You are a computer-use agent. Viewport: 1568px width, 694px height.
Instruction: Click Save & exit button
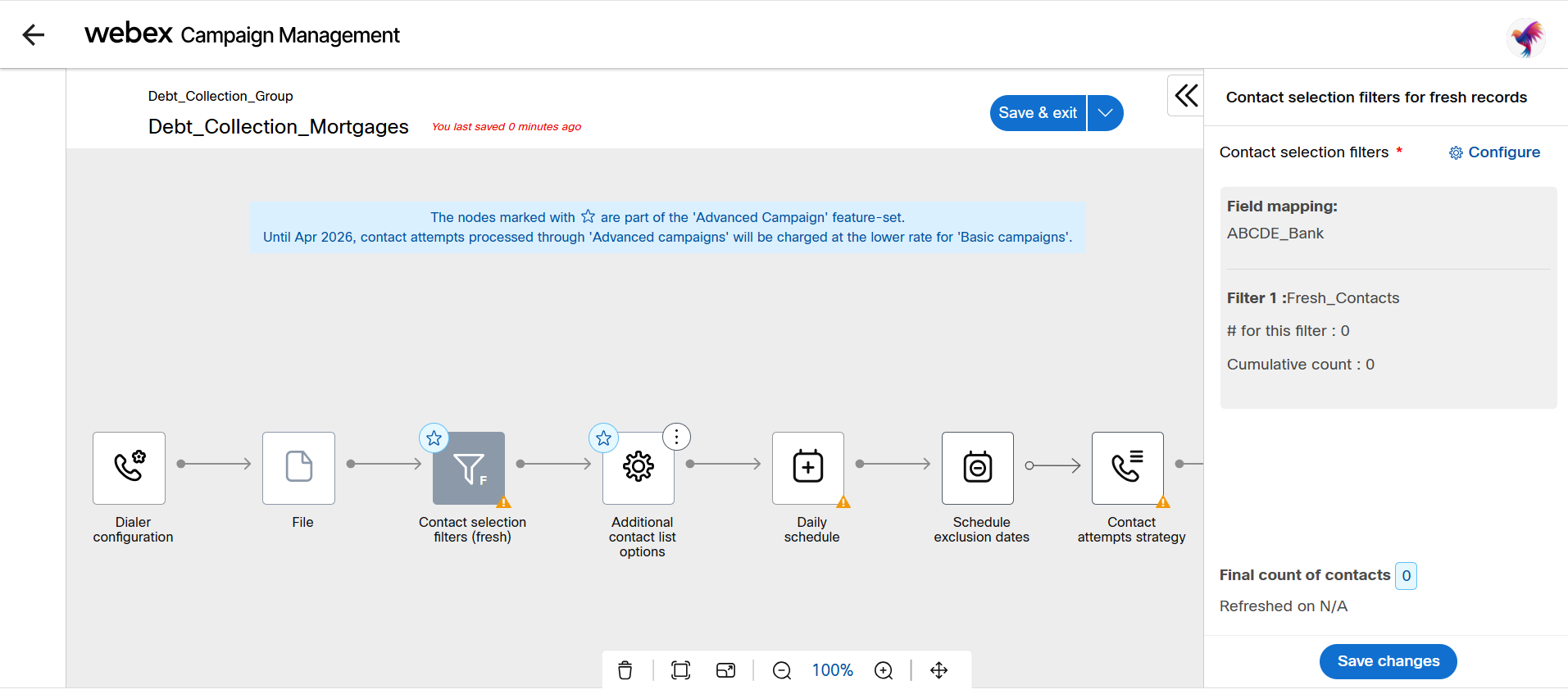pyautogui.click(x=1038, y=113)
